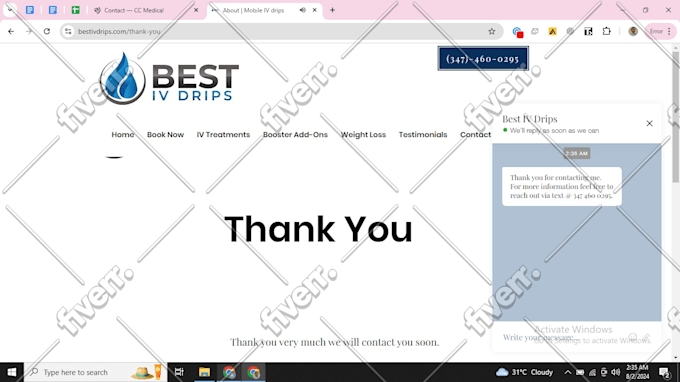
Task: Call the (347)-460-0295 phone button
Action: click(483, 59)
